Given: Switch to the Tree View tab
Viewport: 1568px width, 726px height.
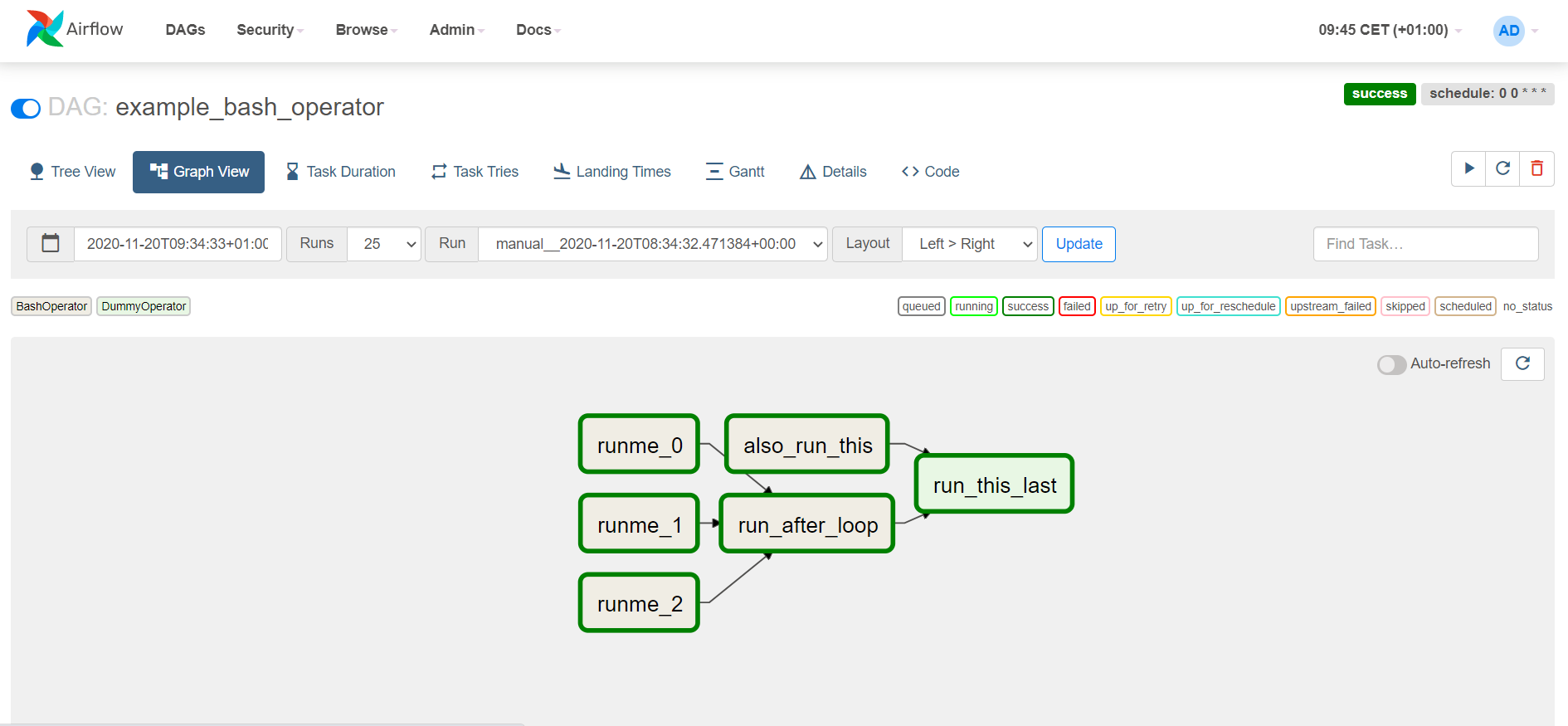Looking at the screenshot, I should pyautogui.click(x=72, y=172).
